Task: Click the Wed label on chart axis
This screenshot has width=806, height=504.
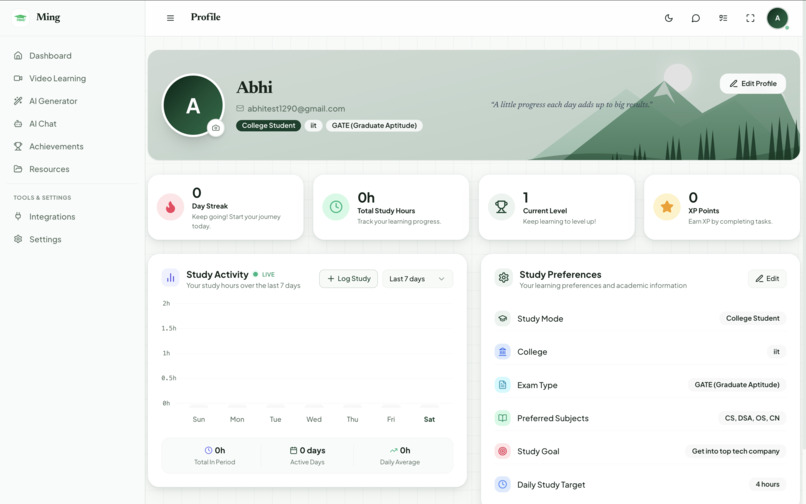Action: (x=314, y=420)
